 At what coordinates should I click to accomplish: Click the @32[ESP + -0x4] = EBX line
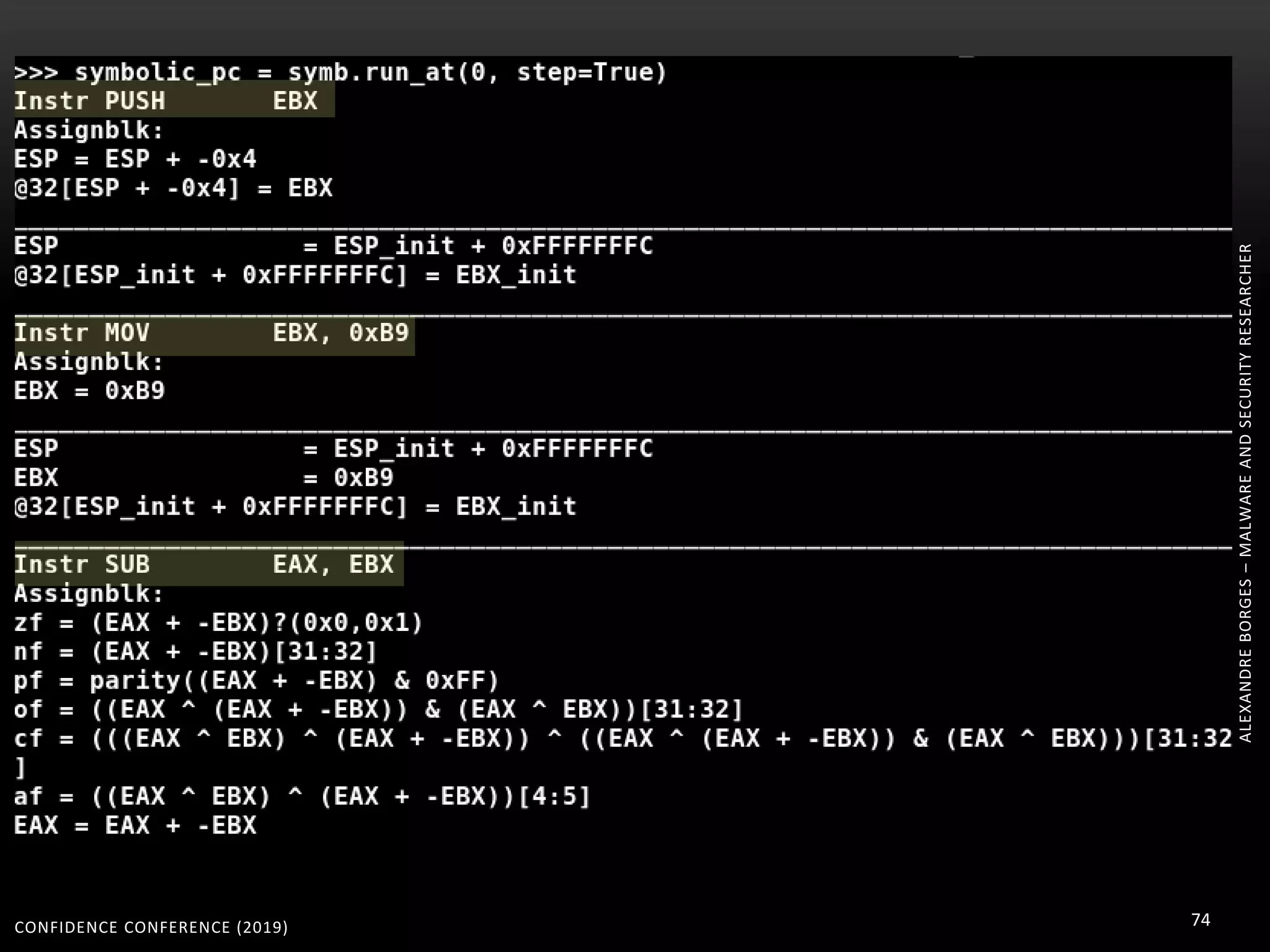click(x=174, y=188)
